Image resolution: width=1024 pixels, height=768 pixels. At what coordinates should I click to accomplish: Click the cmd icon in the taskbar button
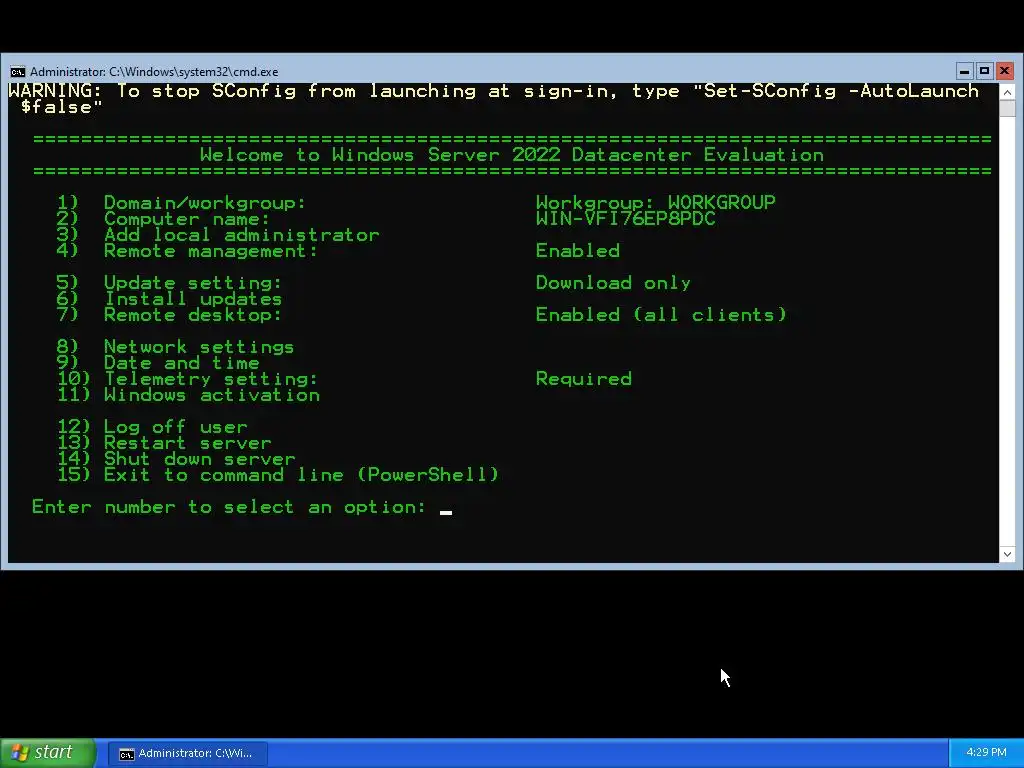pos(127,754)
